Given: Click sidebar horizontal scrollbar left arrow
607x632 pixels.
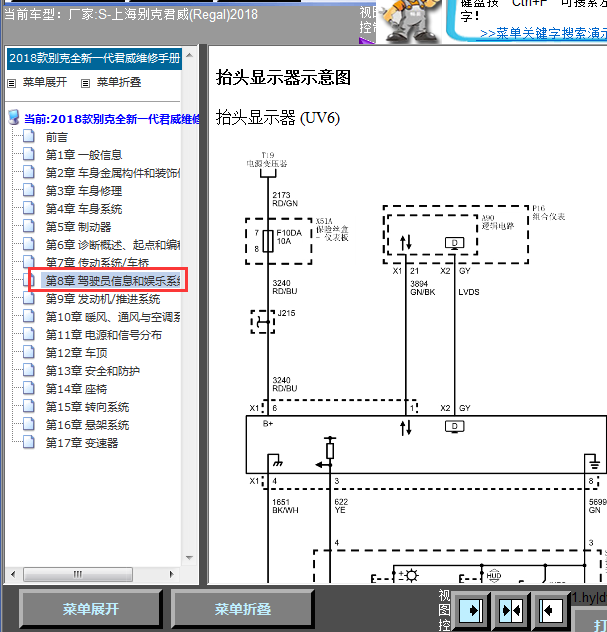Looking at the screenshot, I should [x=13, y=574].
